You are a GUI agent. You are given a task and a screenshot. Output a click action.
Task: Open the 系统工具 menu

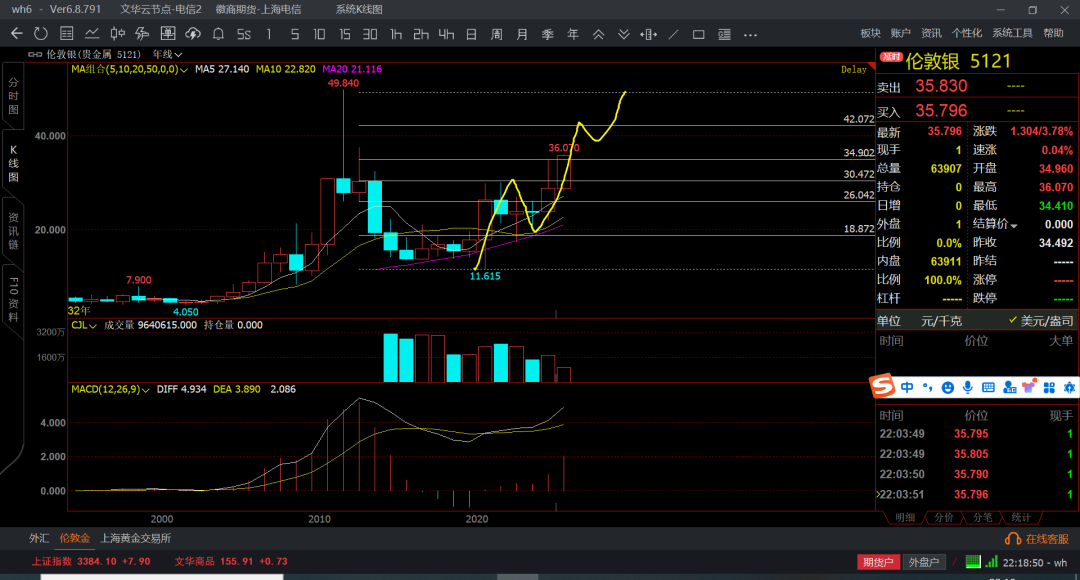pyautogui.click(x=1012, y=33)
